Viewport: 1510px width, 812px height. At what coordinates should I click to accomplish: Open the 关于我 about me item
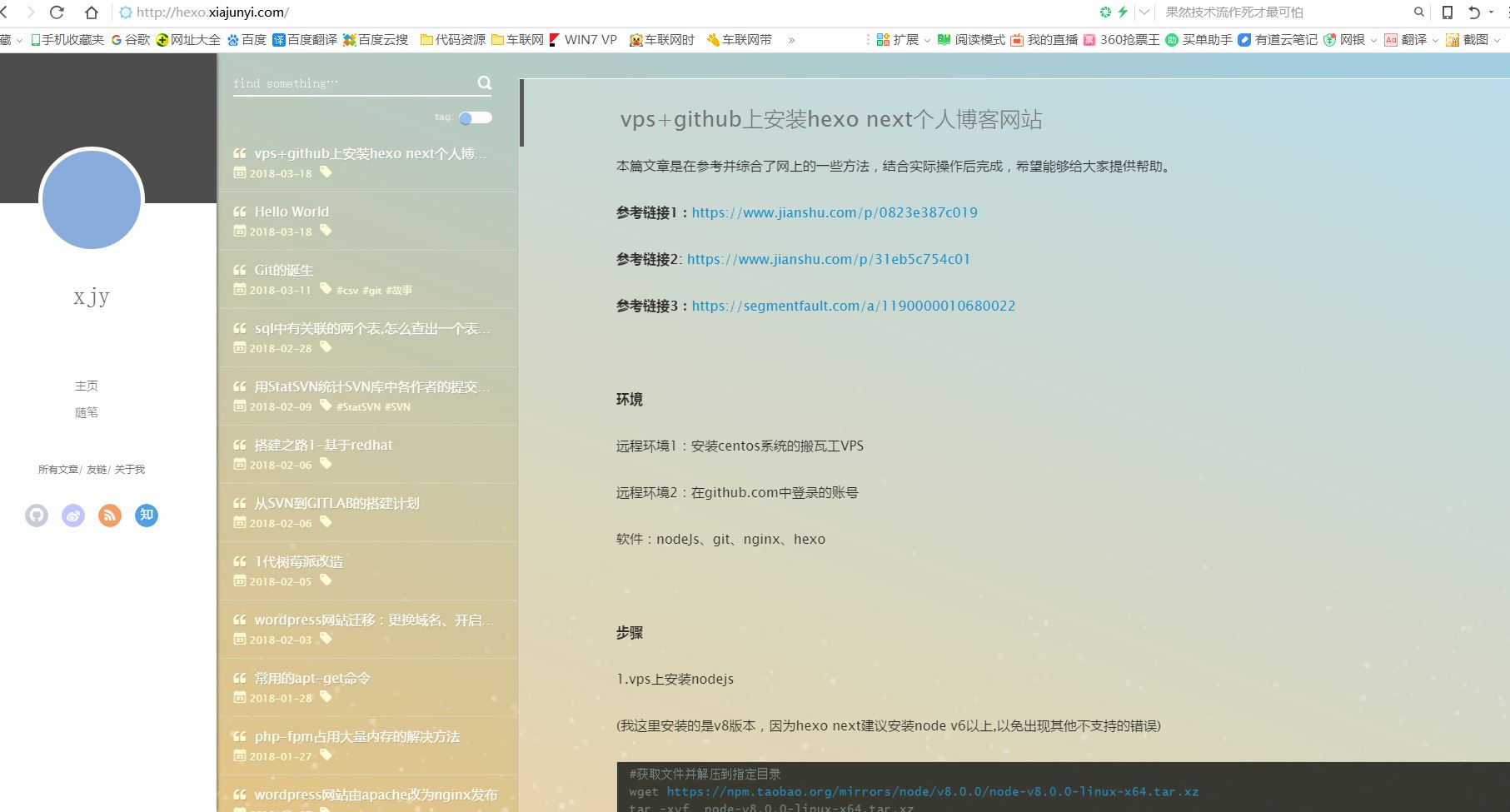(130, 469)
